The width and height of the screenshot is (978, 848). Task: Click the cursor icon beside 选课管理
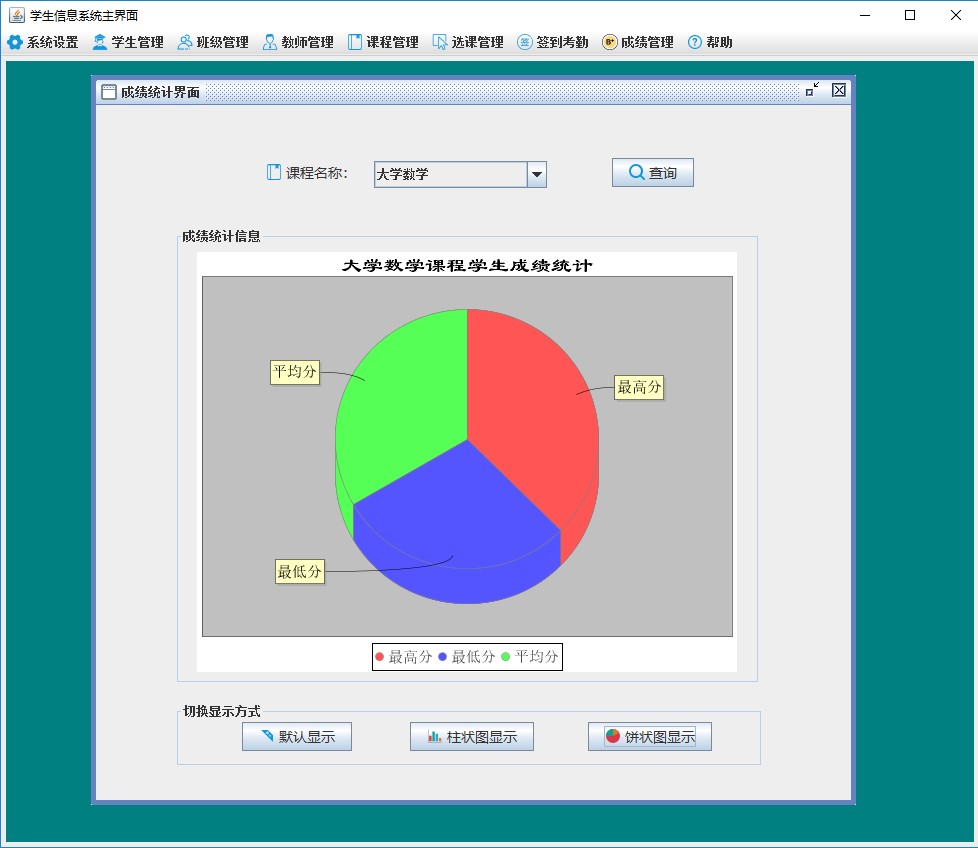pos(440,42)
